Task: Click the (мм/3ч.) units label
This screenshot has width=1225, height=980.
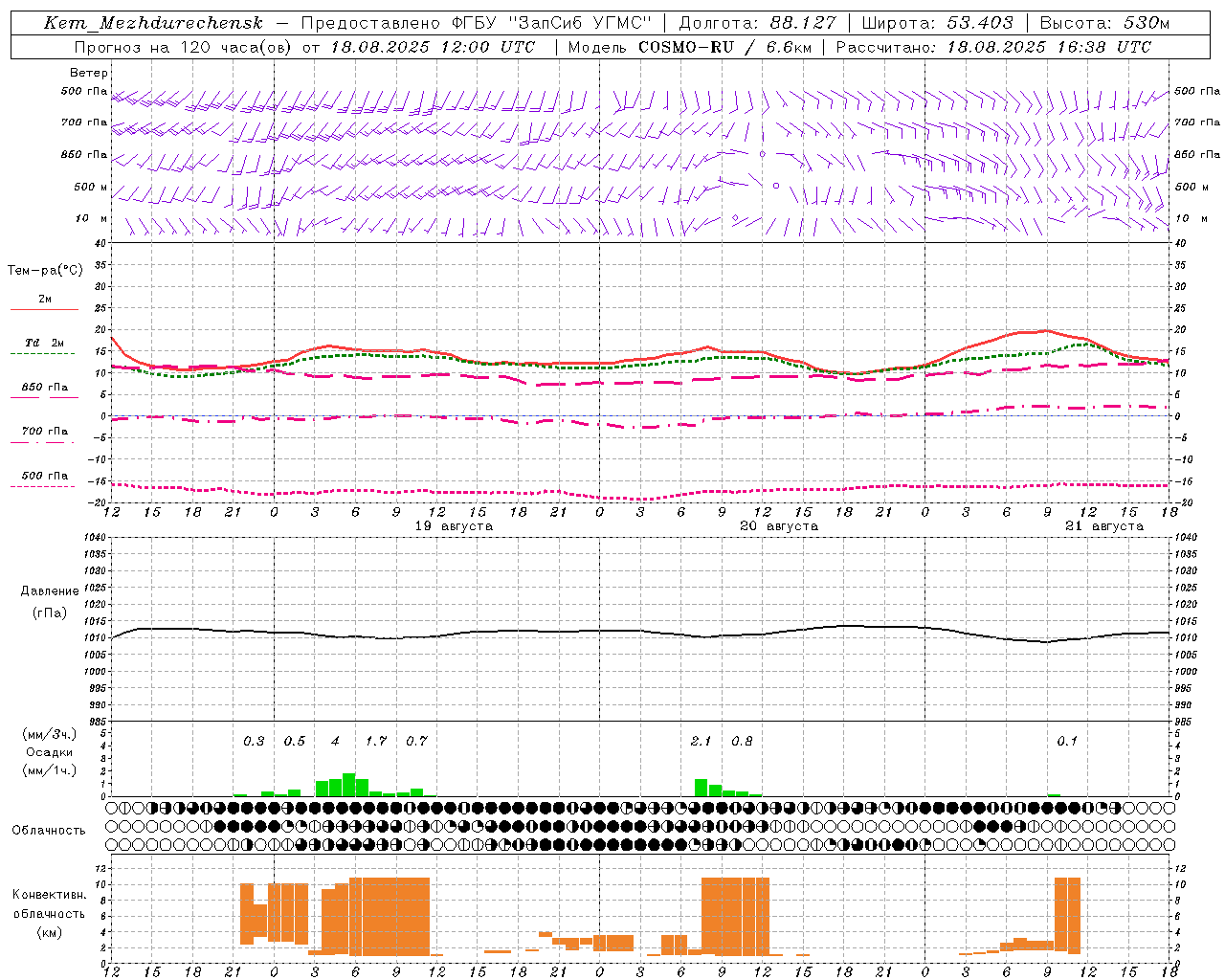Action: coord(49,734)
